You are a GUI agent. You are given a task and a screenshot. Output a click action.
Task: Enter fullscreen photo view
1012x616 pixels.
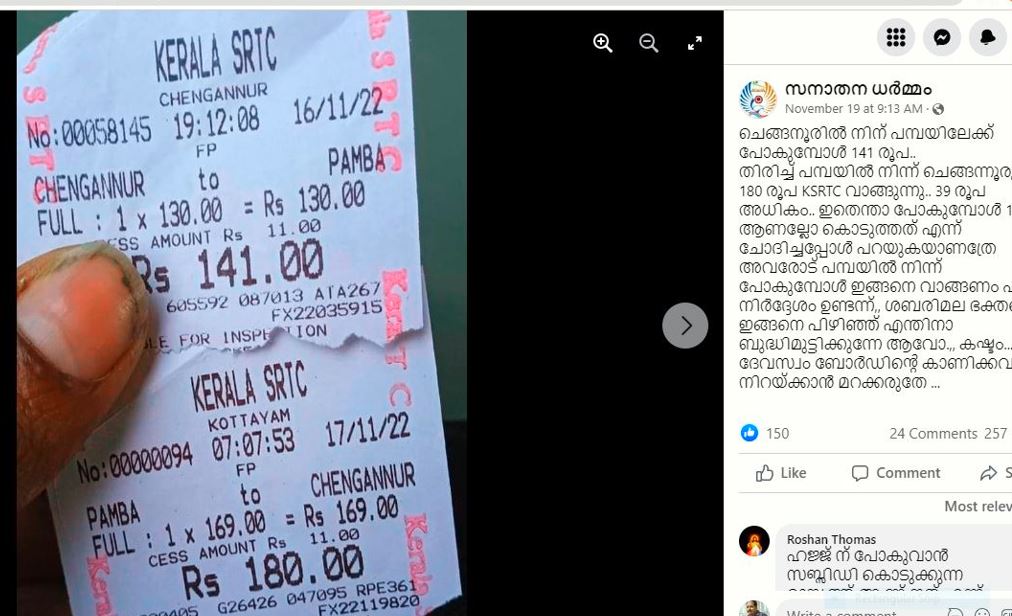[695, 43]
